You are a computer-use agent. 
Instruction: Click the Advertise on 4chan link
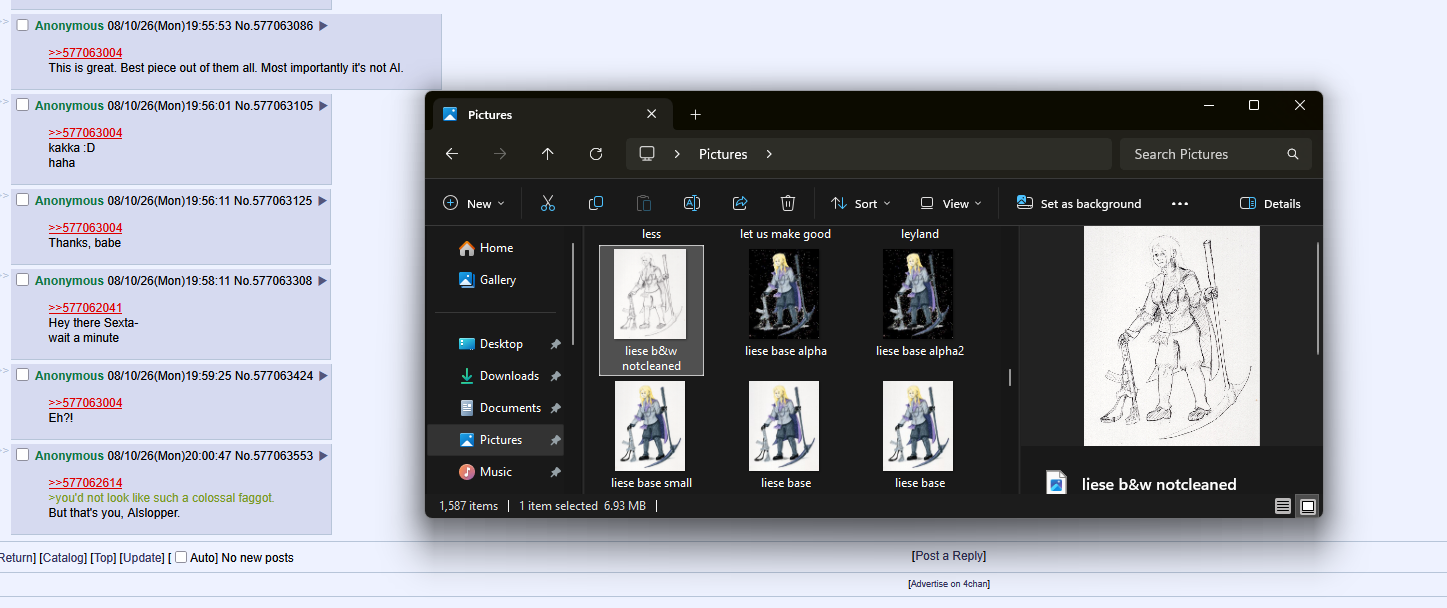tap(949, 584)
